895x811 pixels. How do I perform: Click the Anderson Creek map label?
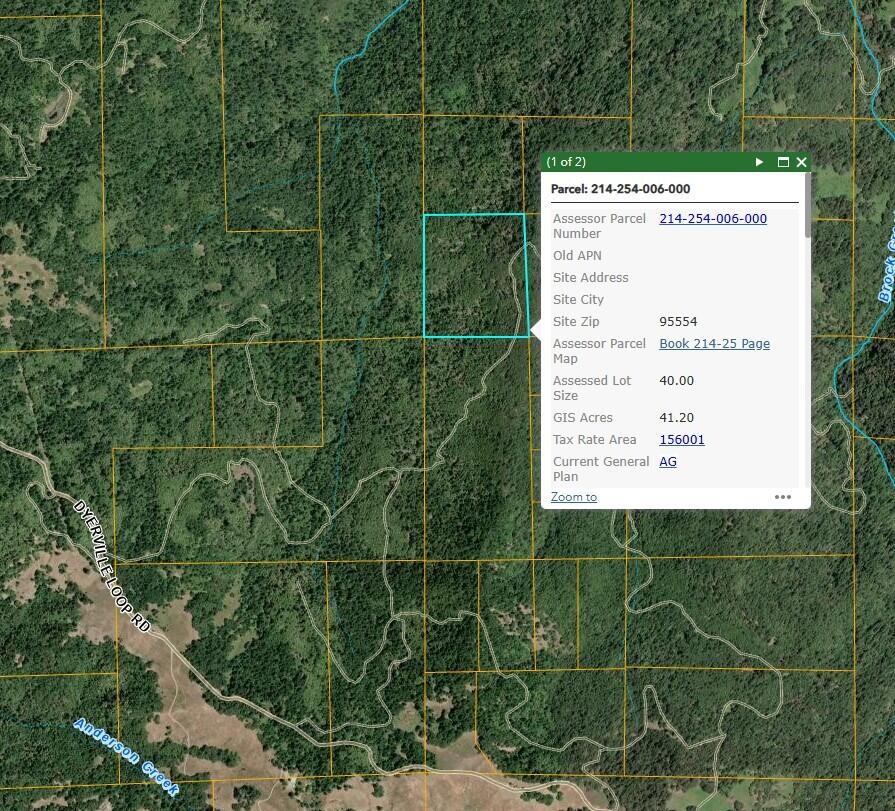tap(126, 757)
